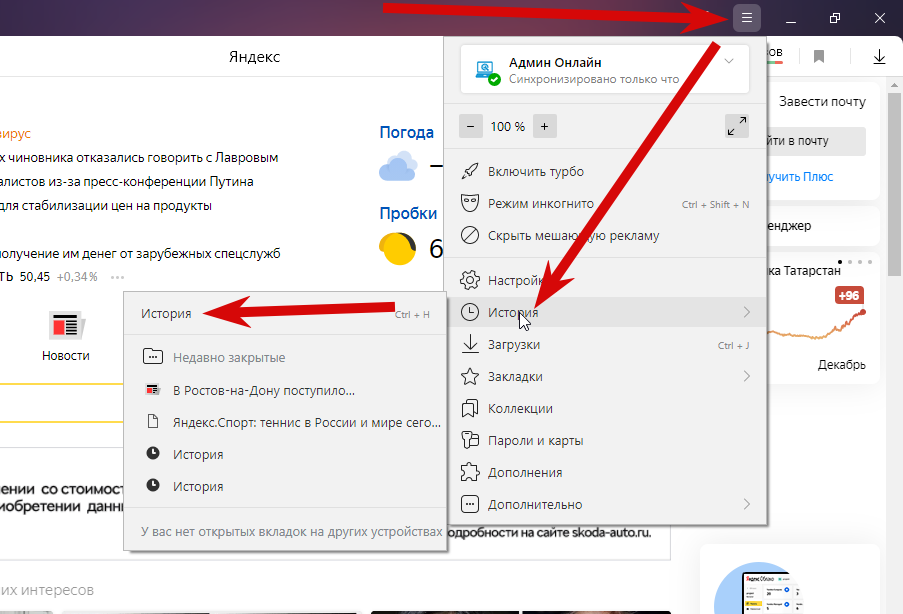The width and height of the screenshot is (903, 614).
Task: Open Дополнения menu item
Action: coord(605,472)
